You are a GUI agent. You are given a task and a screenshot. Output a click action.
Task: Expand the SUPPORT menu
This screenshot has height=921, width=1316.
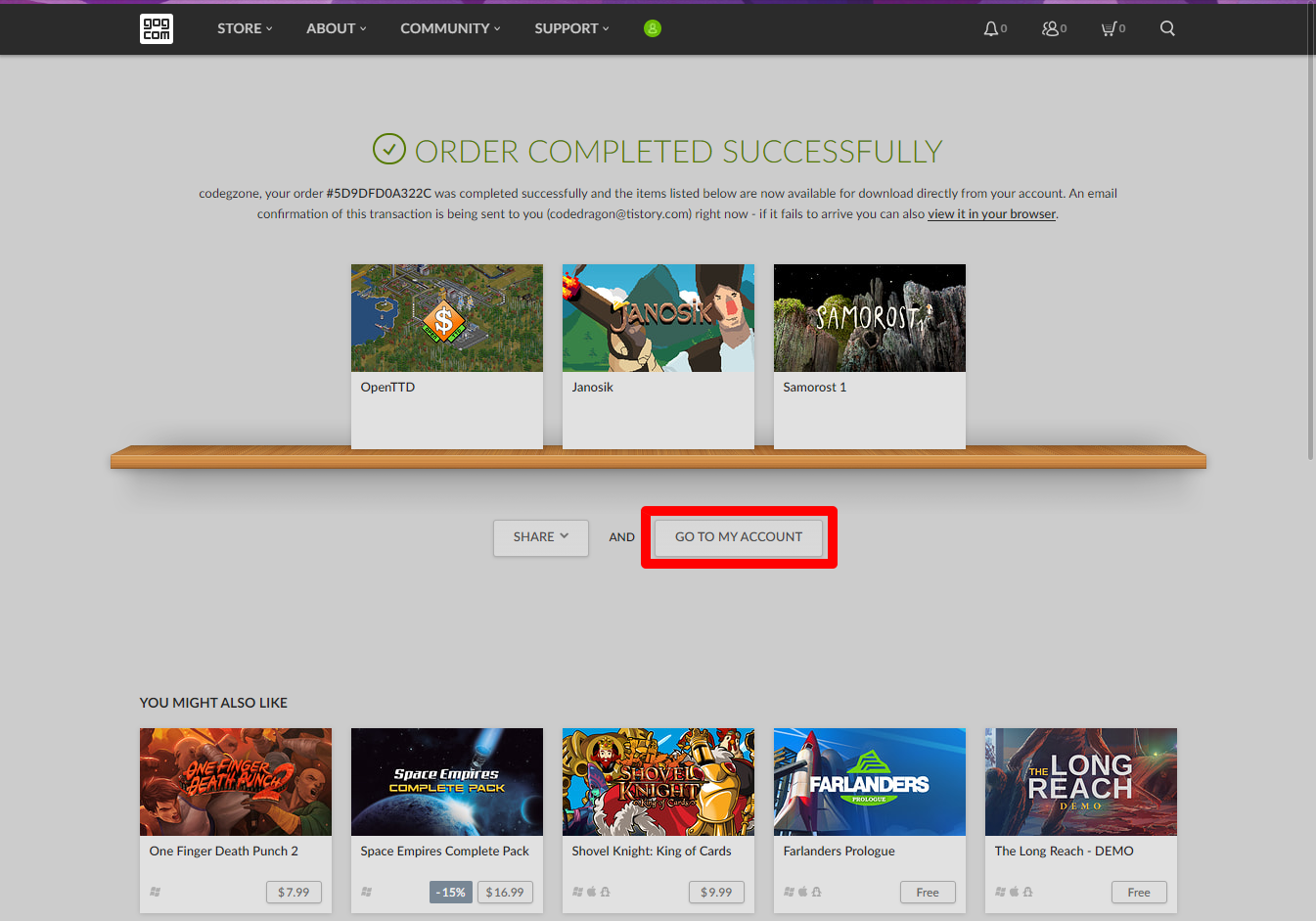point(571,28)
